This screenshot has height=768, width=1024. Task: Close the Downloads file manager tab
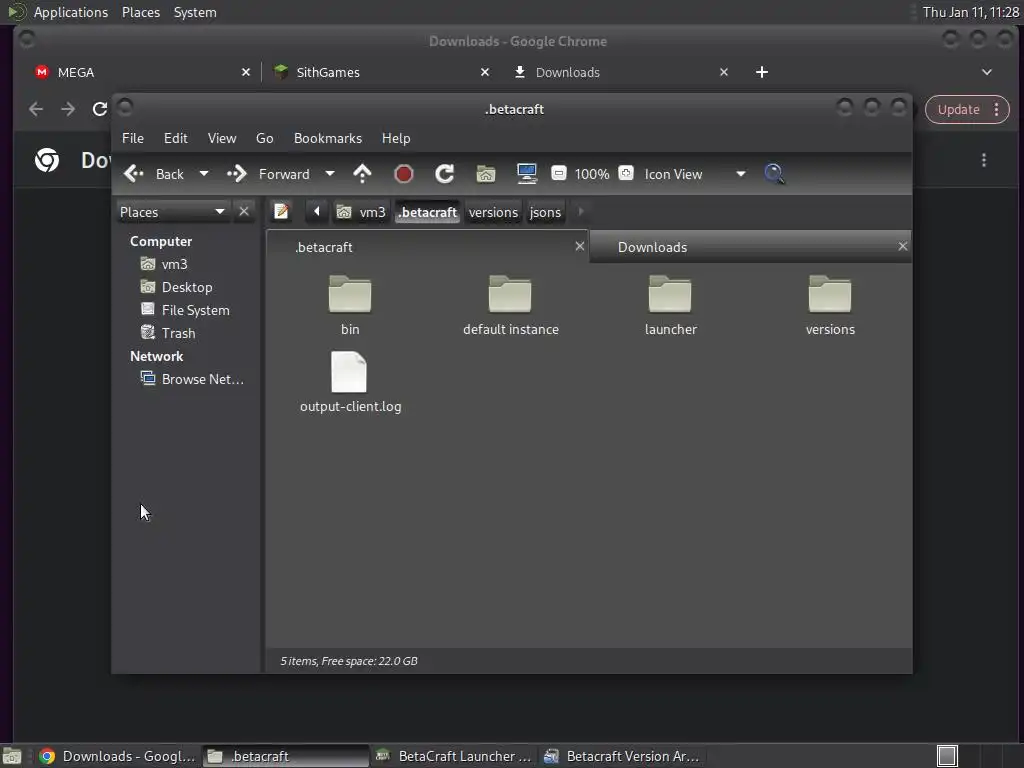[903, 246]
